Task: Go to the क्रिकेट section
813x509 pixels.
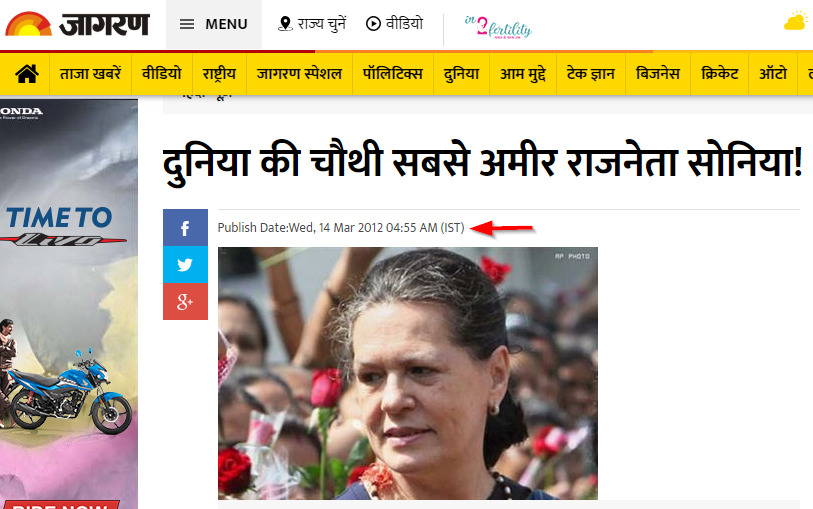Action: [x=719, y=74]
